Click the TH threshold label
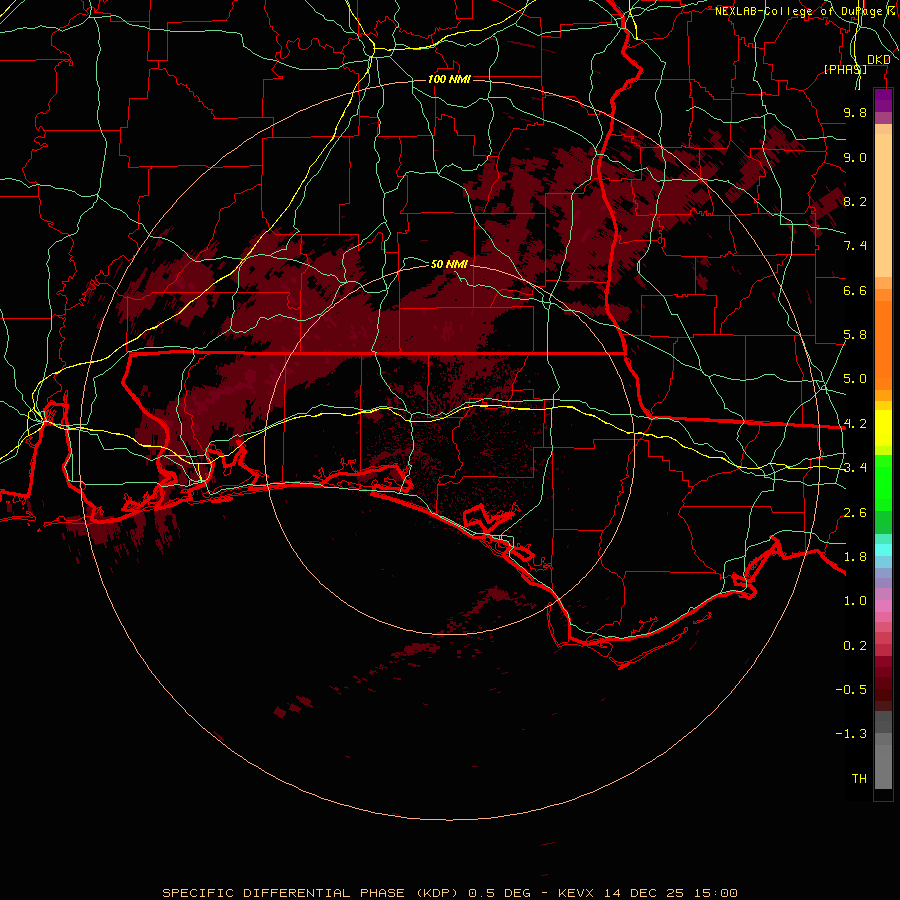 pos(859,779)
